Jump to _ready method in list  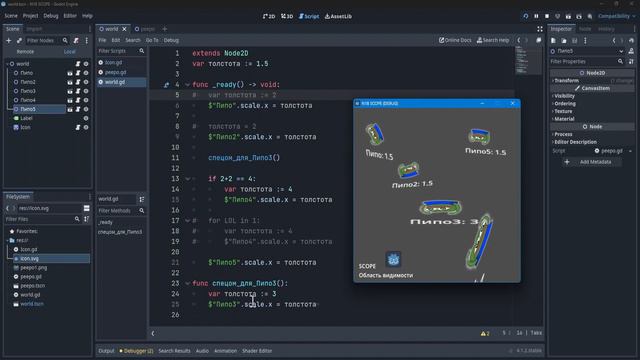[x=105, y=222]
